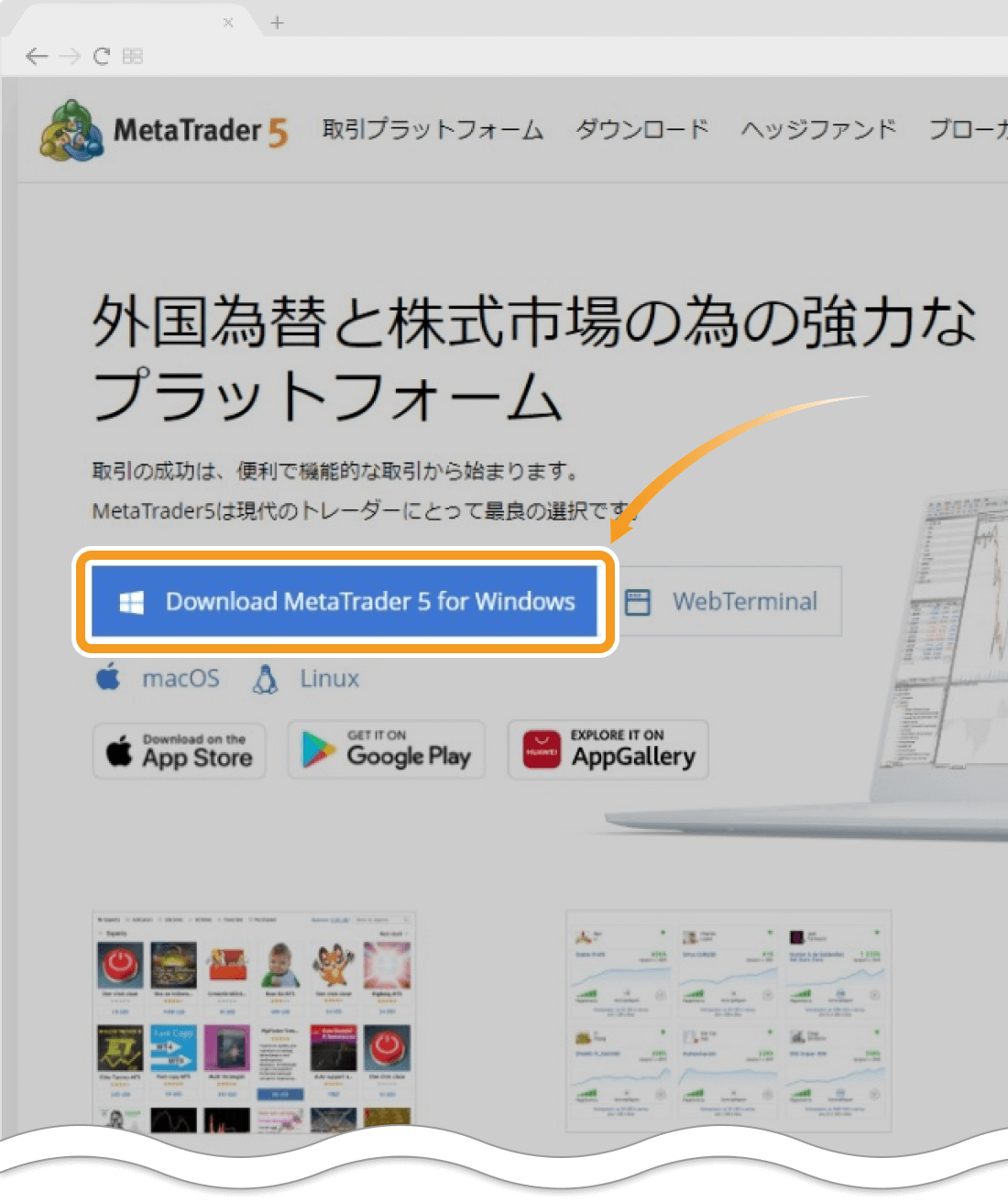
Task: Click the Linux penguin icon
Action: tap(266, 679)
